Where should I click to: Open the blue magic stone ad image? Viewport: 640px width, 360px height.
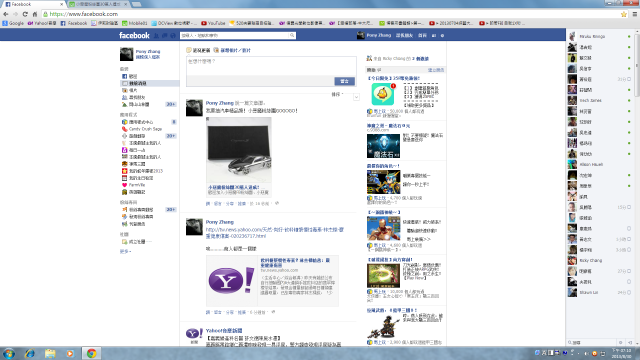click(x=383, y=146)
